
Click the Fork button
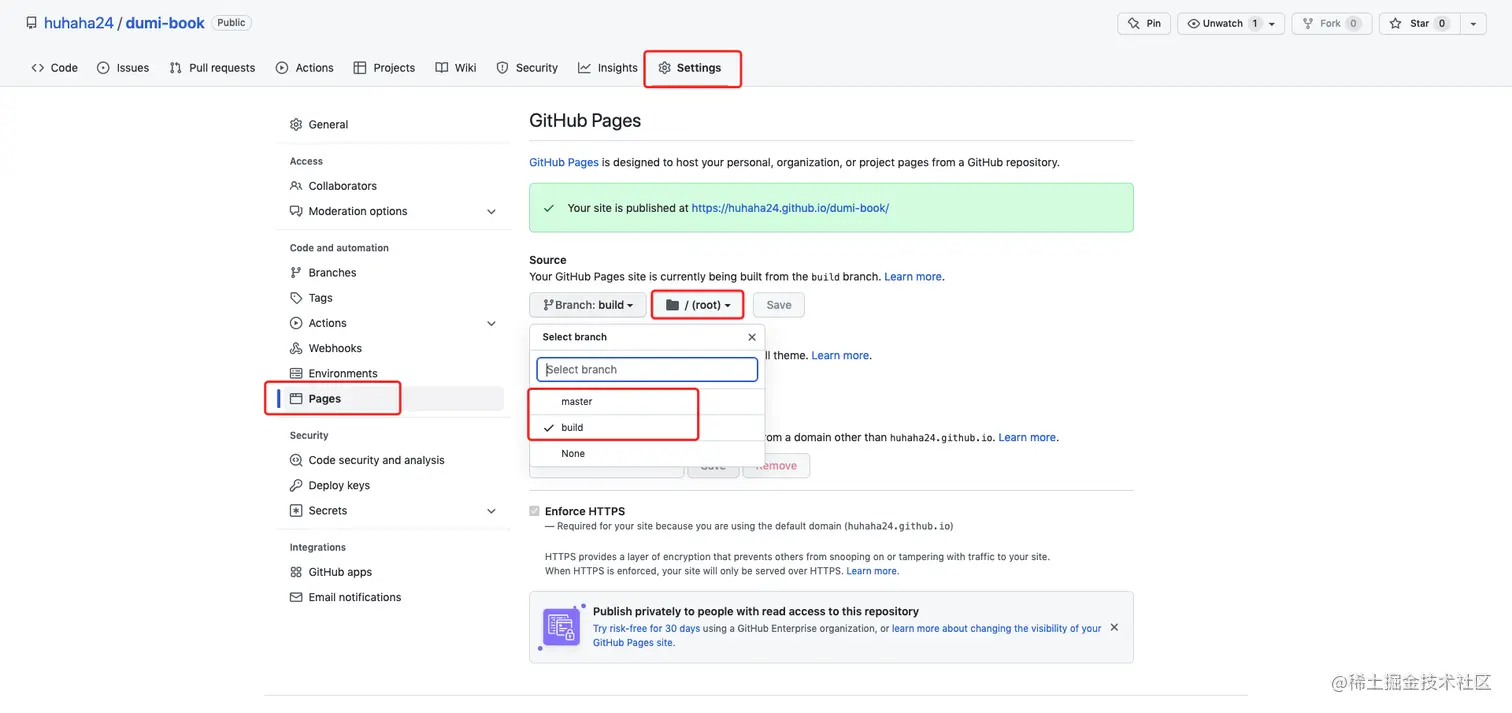point(1330,23)
